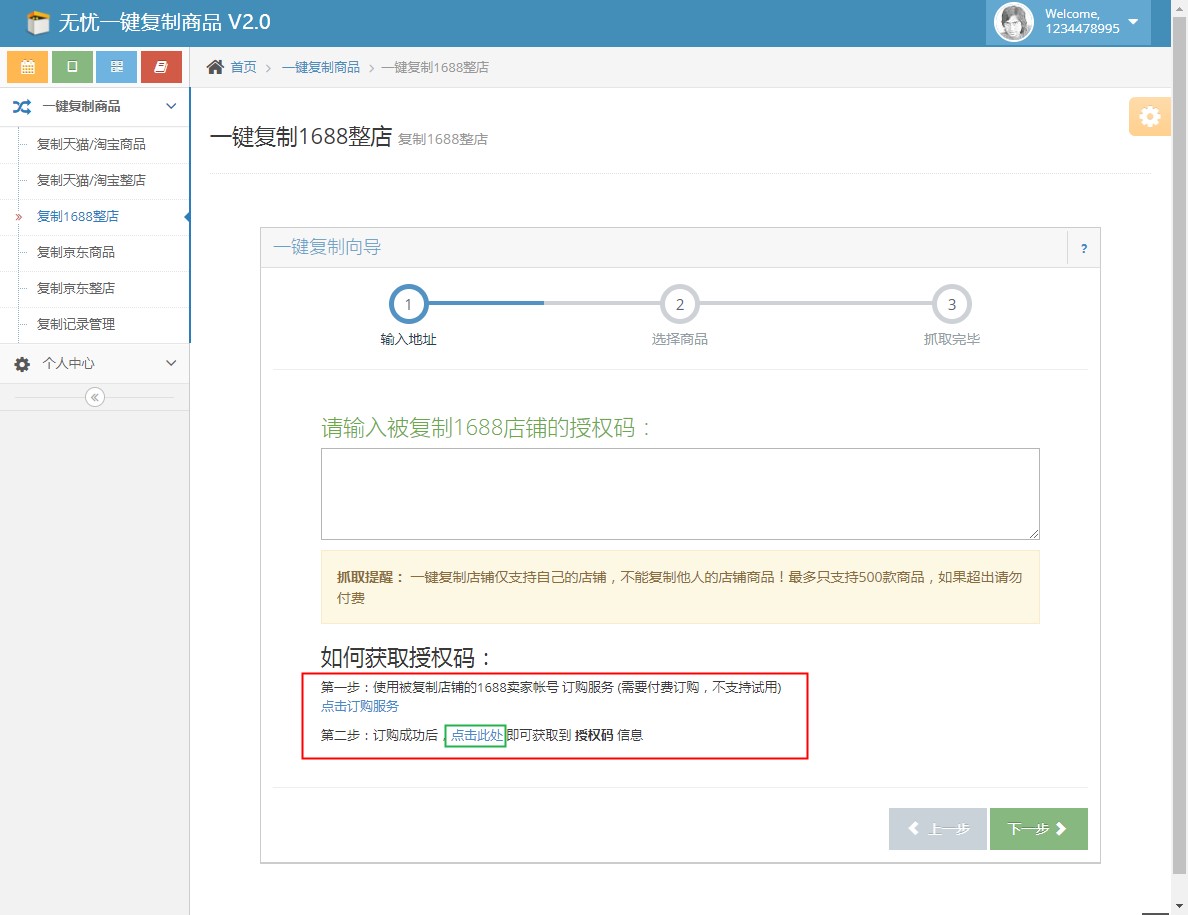Click the home icon in breadcrumb

point(215,67)
